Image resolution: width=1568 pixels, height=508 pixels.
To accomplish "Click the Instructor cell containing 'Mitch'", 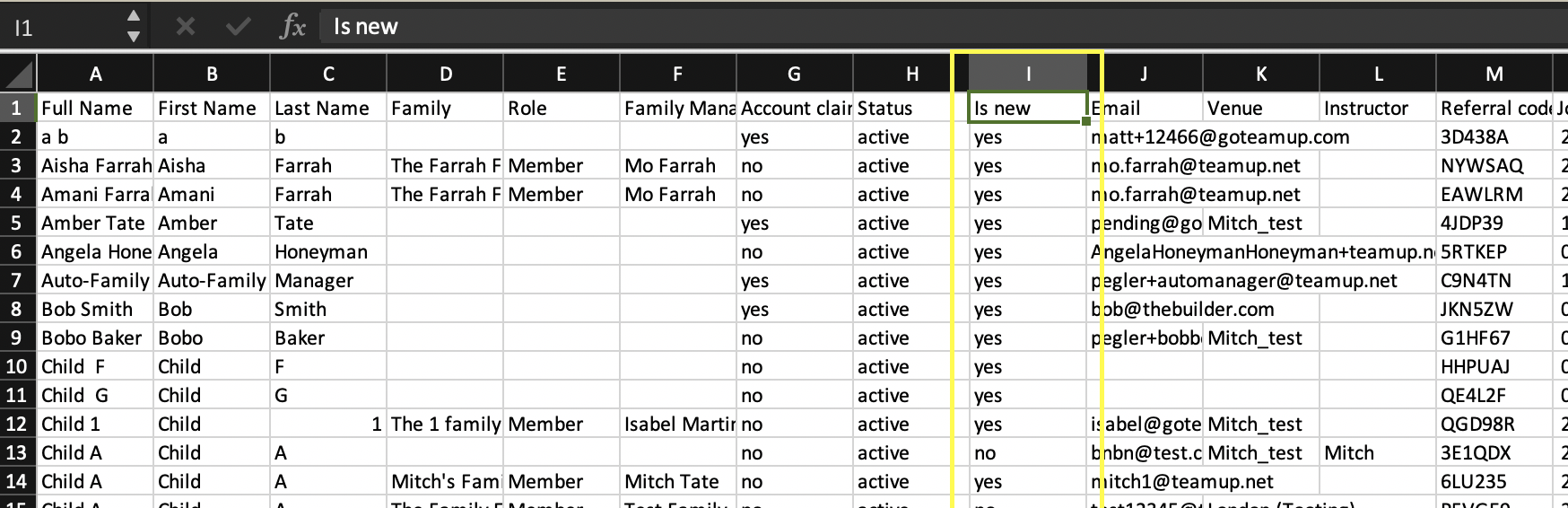I will click(1377, 452).
